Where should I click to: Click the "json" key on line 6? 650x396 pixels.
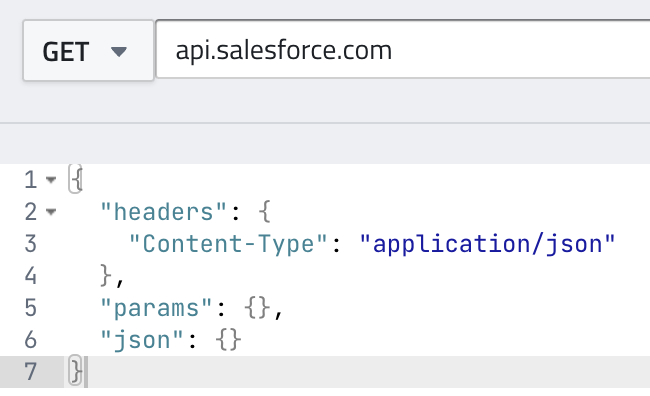(142, 340)
